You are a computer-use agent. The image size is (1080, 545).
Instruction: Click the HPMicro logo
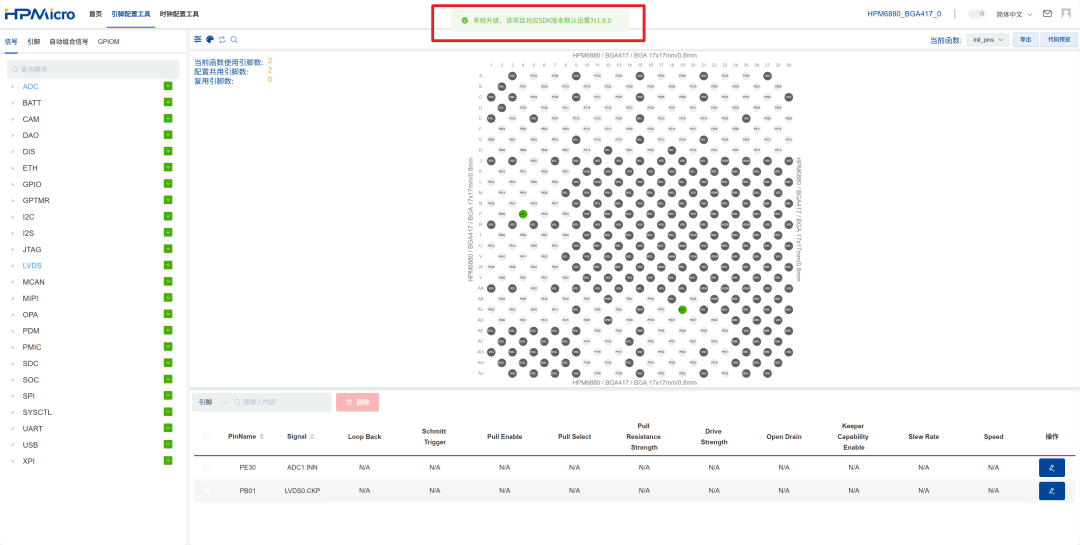tap(41, 14)
